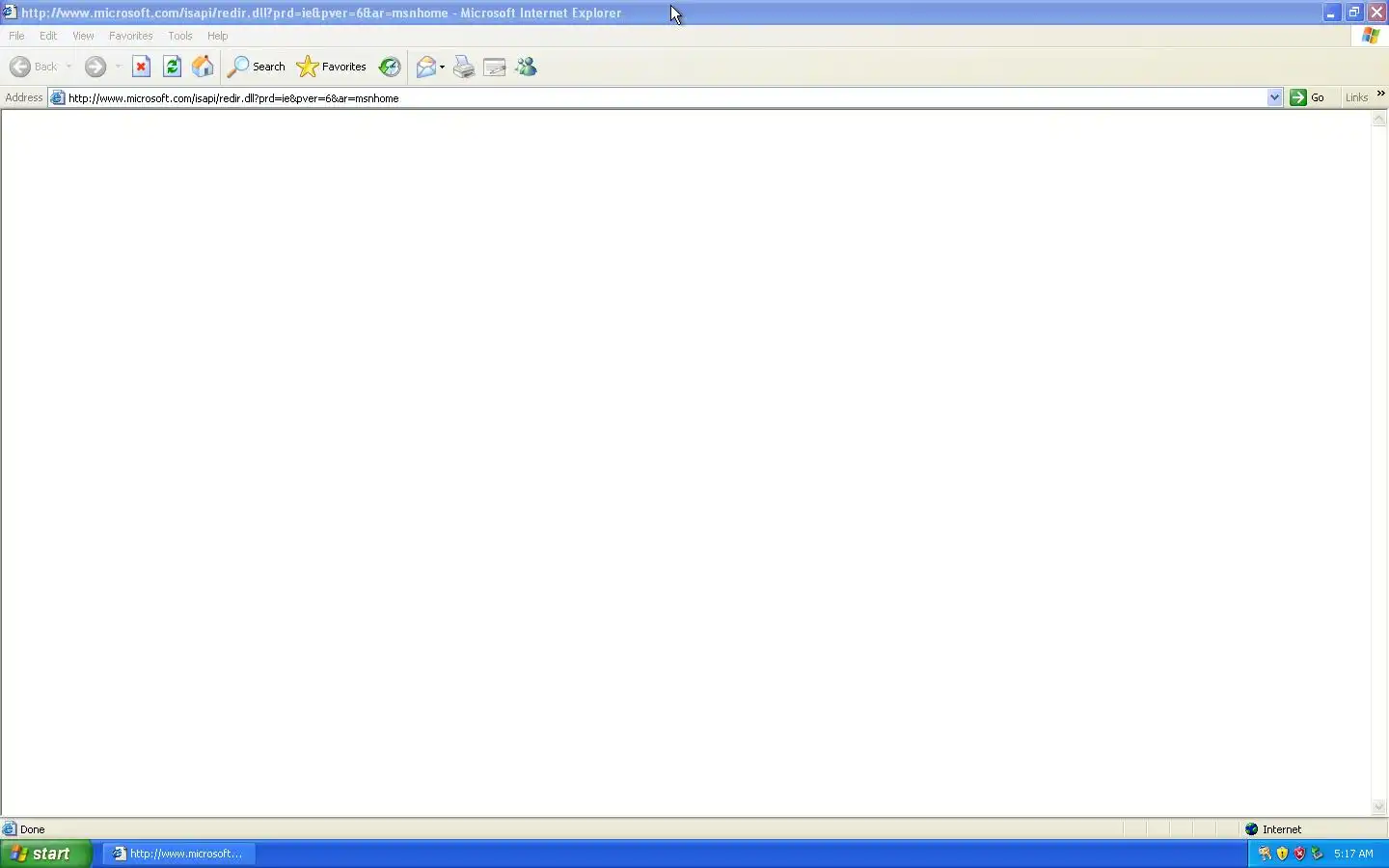Click into the address bar URL field
Viewport: 1389px width, 868px height.
coord(666,97)
